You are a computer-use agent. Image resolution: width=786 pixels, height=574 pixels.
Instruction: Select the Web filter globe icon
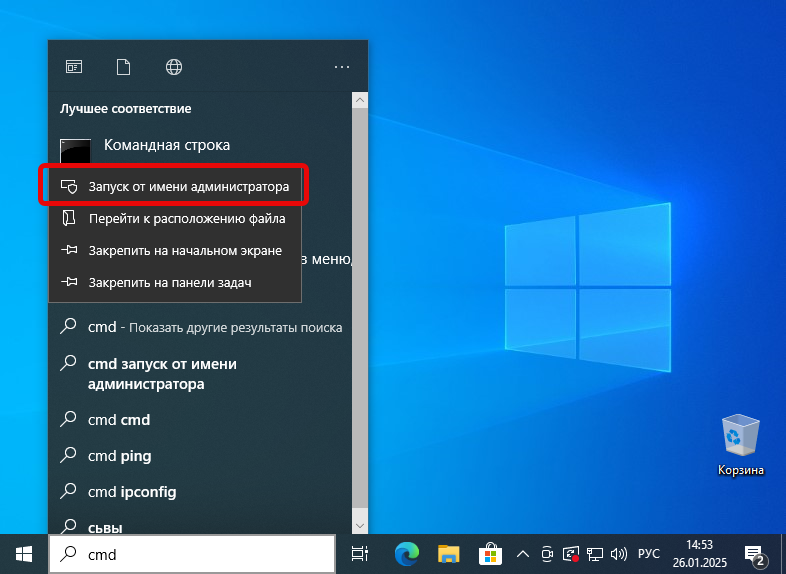(x=174, y=67)
